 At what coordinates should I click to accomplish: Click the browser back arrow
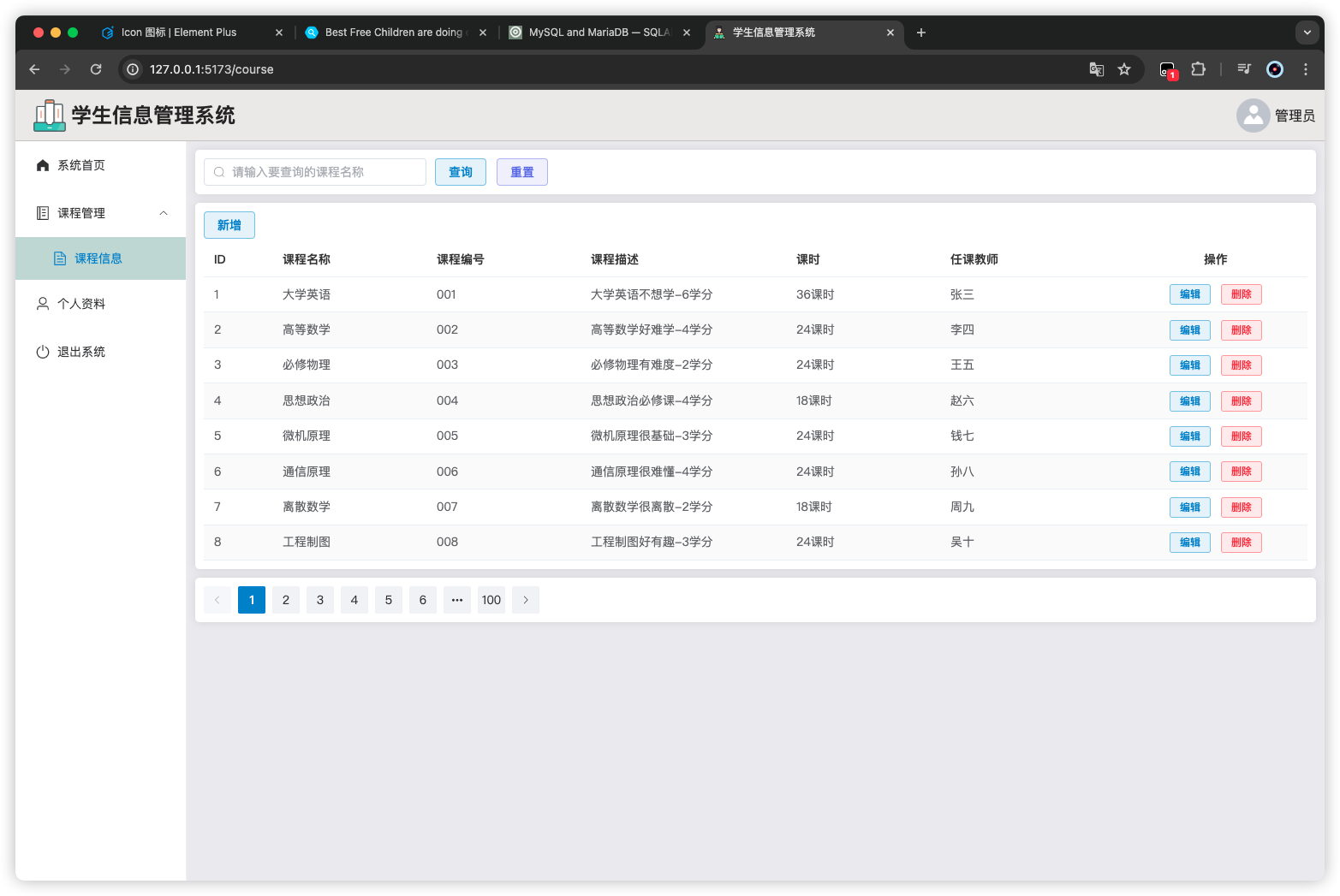coord(34,69)
